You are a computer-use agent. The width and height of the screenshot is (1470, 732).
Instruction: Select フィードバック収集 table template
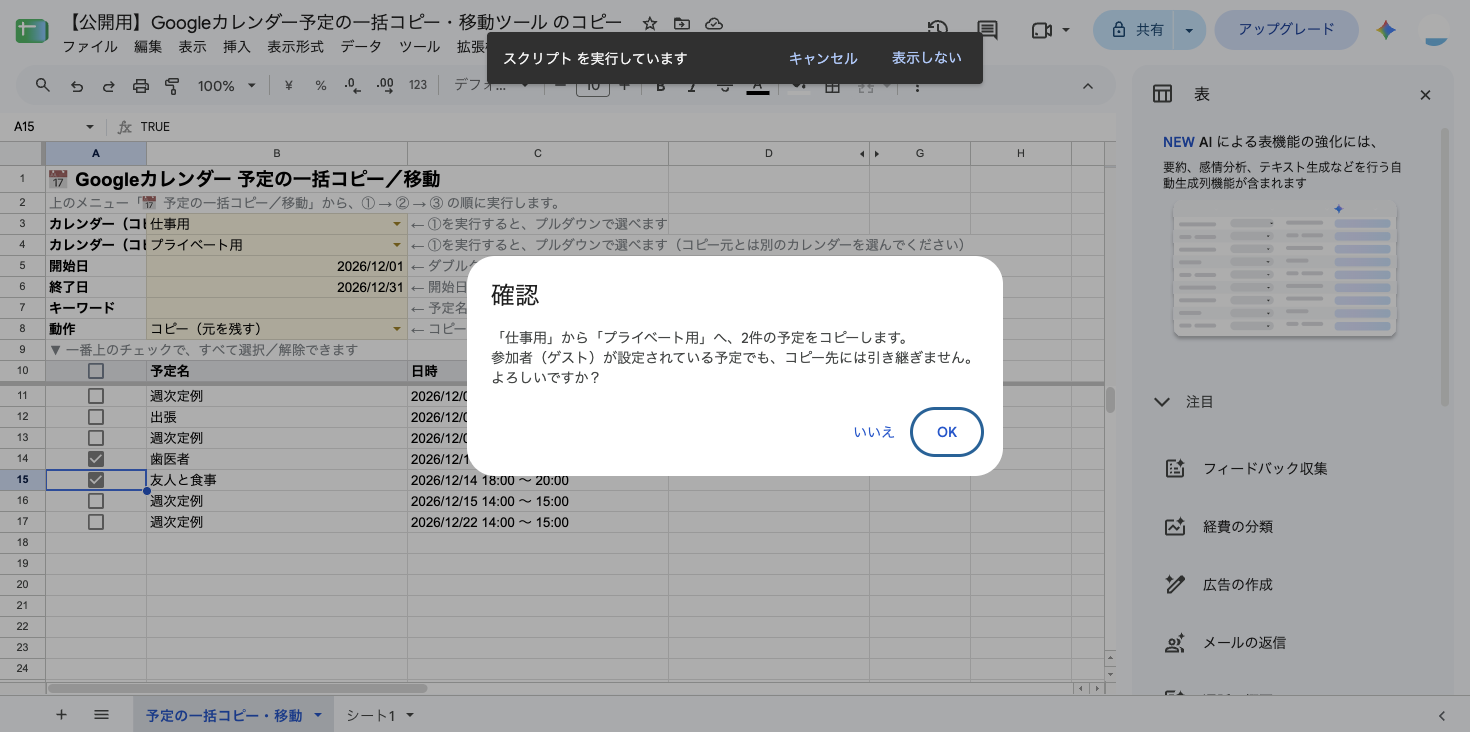(x=1265, y=469)
